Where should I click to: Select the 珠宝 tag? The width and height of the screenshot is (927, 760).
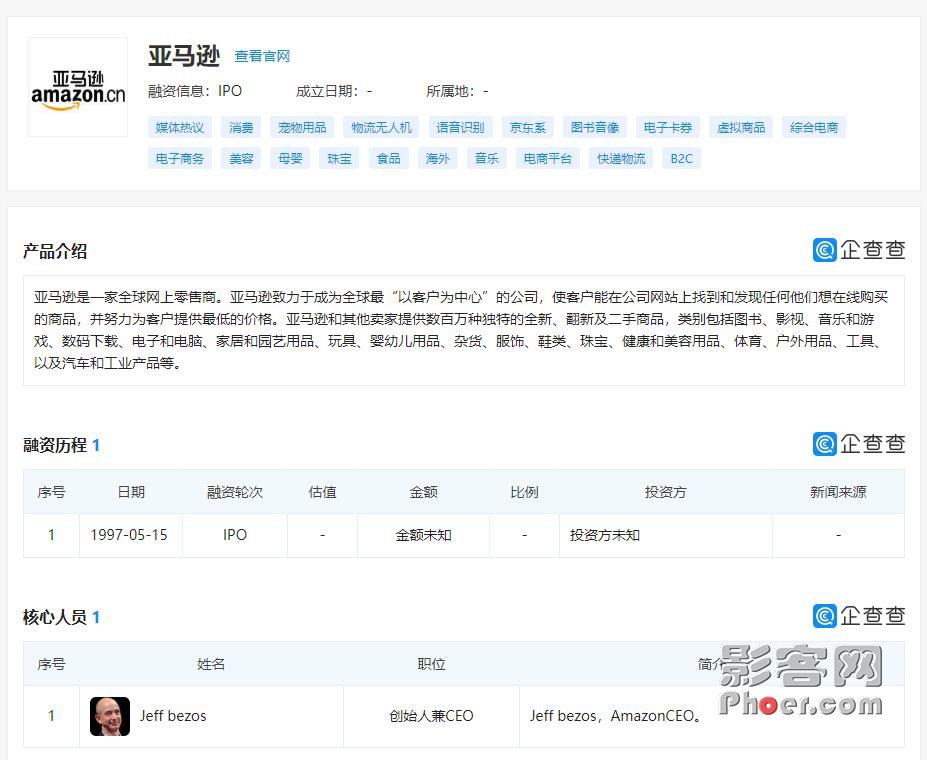coord(339,158)
